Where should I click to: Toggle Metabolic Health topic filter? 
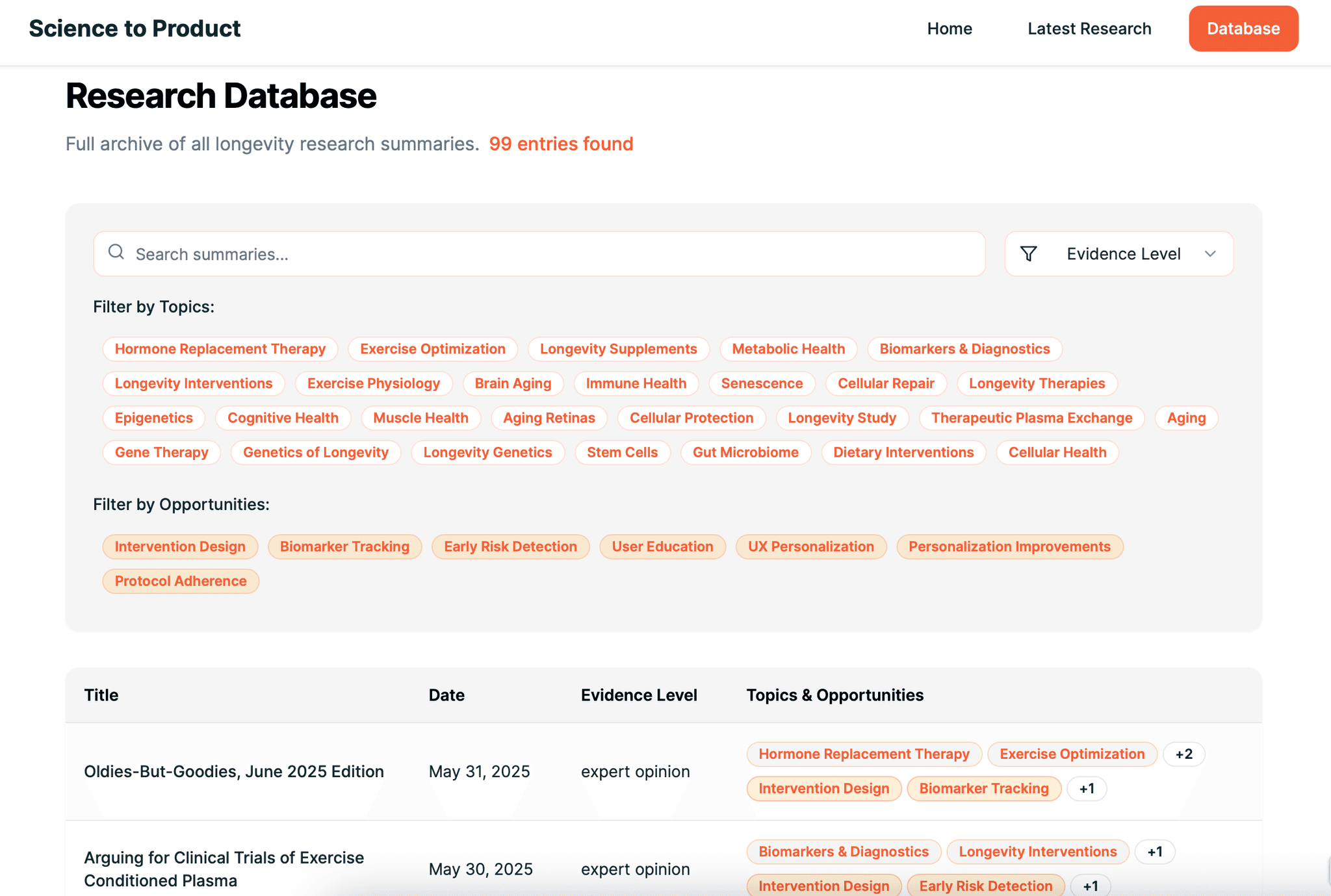pyautogui.click(x=788, y=349)
